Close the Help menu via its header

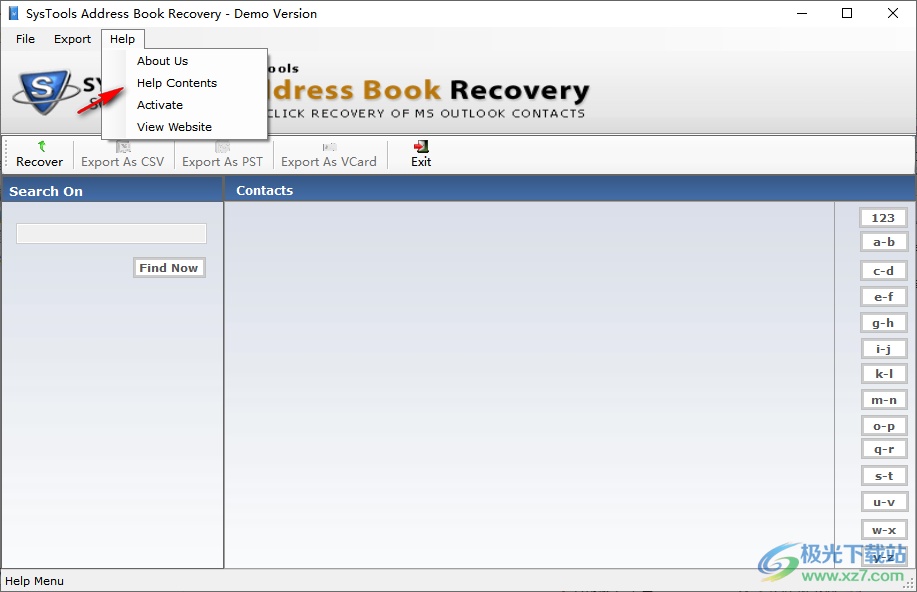click(122, 39)
